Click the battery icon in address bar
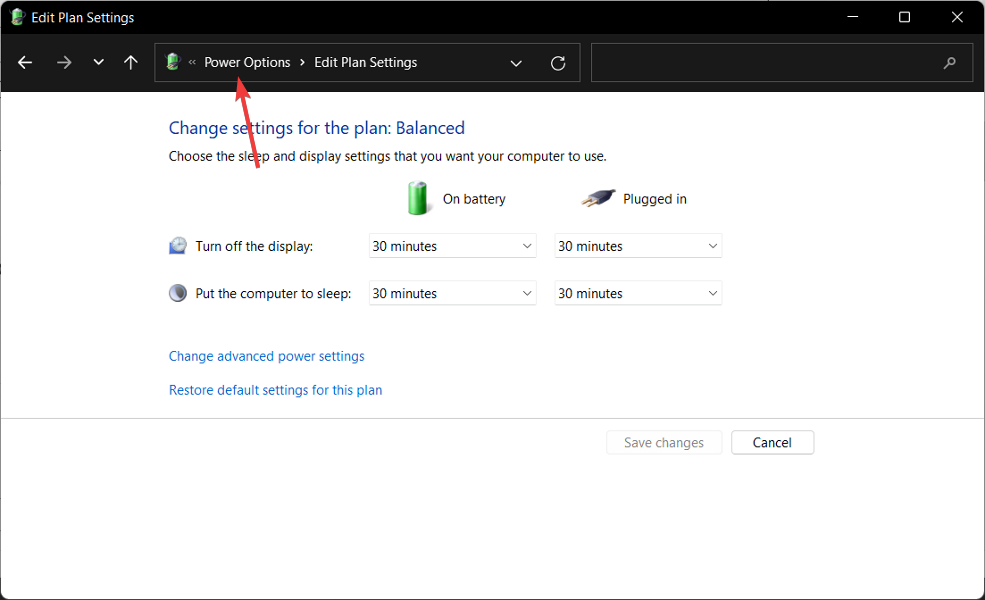This screenshot has height=600, width=985. [x=173, y=62]
